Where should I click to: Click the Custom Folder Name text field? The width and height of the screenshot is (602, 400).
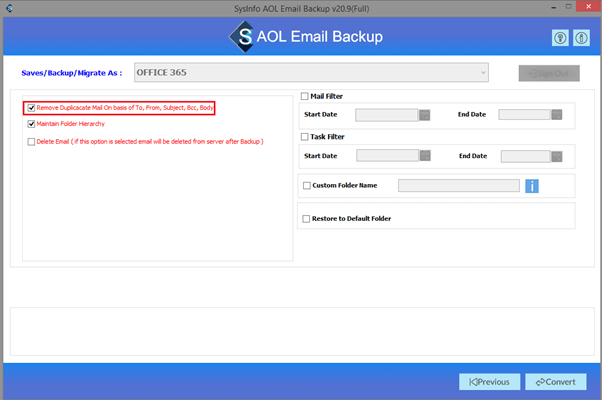458,185
